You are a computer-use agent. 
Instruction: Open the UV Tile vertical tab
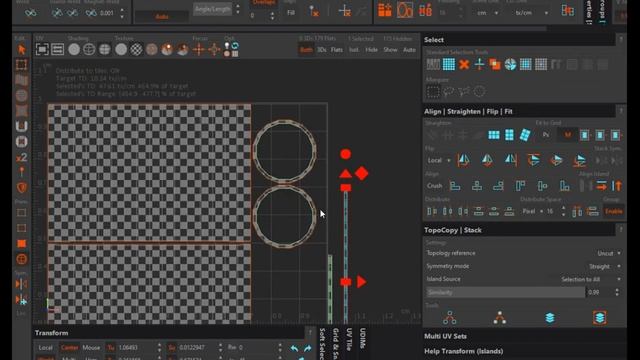coord(349,339)
